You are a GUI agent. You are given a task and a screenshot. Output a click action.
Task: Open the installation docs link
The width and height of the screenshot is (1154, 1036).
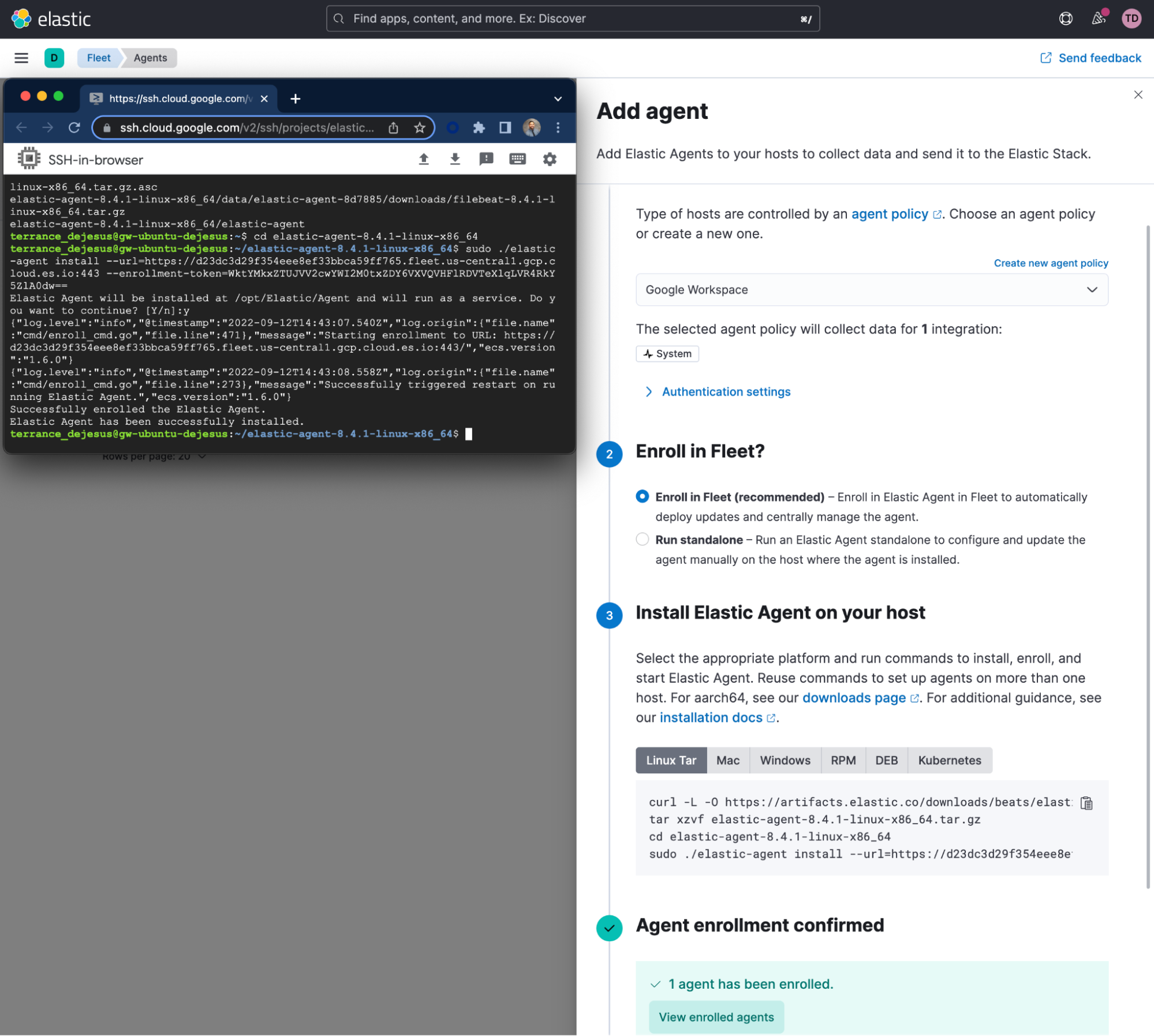(718, 718)
